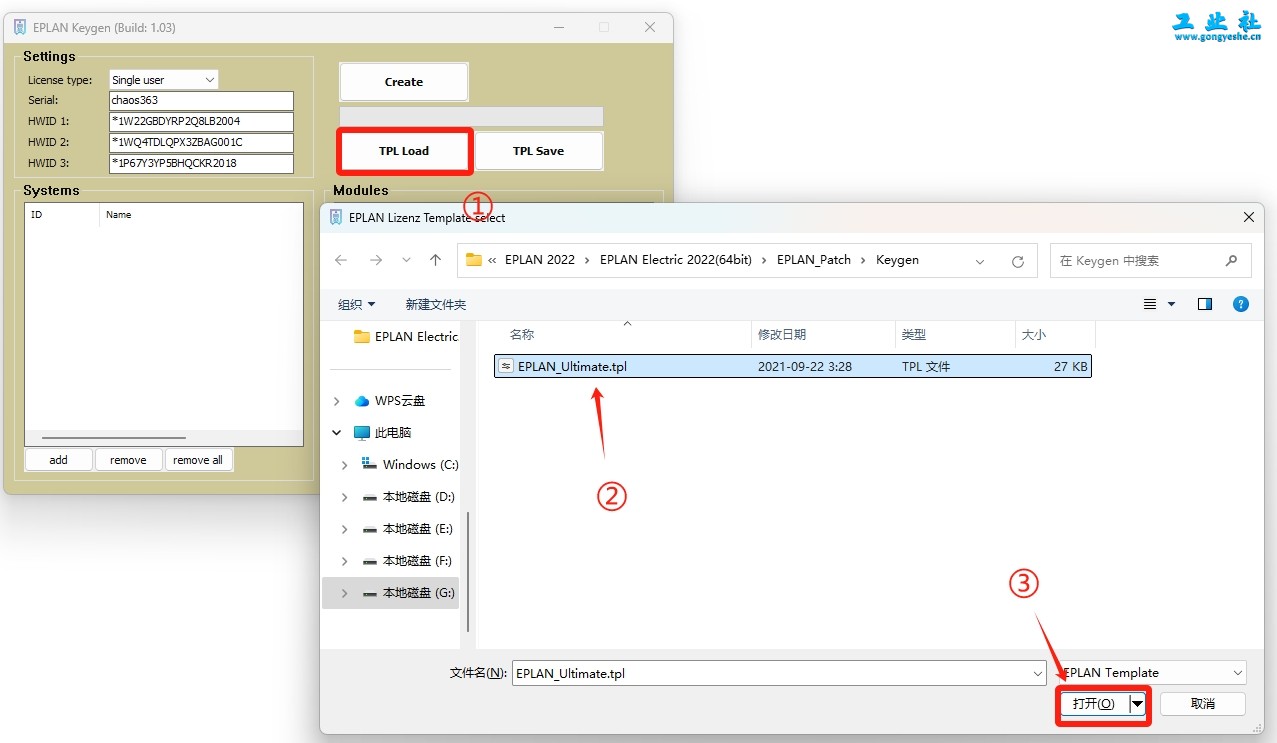Expand 本地磁盘 (E:) node

[345, 529]
